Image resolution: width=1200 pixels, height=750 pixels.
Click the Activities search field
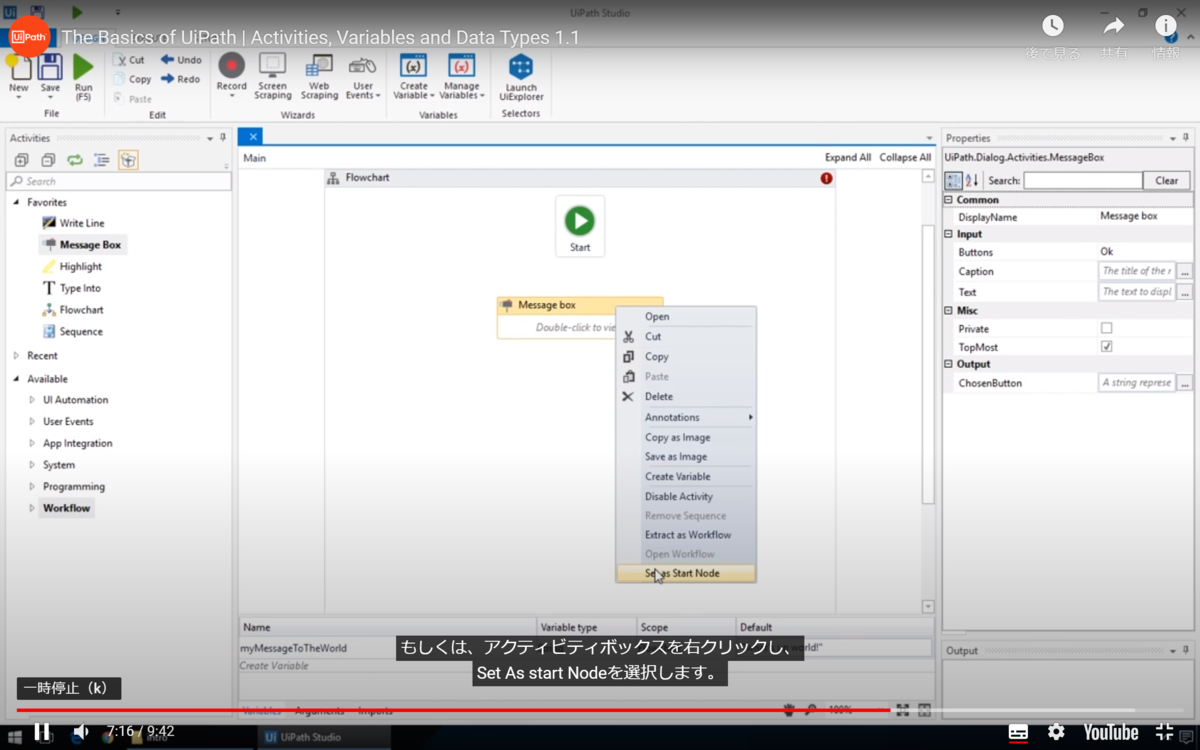pyautogui.click(x=119, y=181)
